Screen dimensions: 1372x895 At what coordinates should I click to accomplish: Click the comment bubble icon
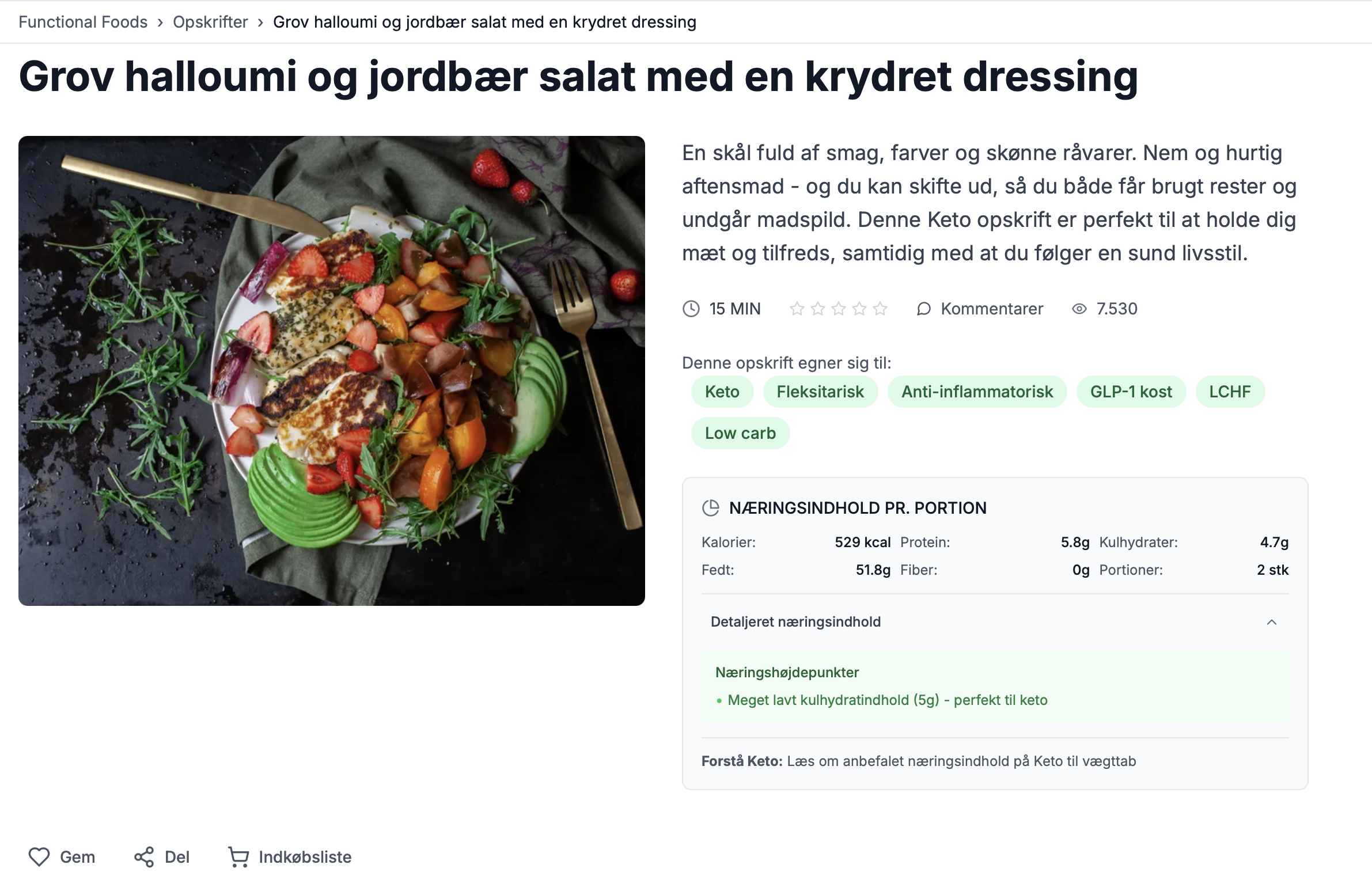tap(923, 309)
